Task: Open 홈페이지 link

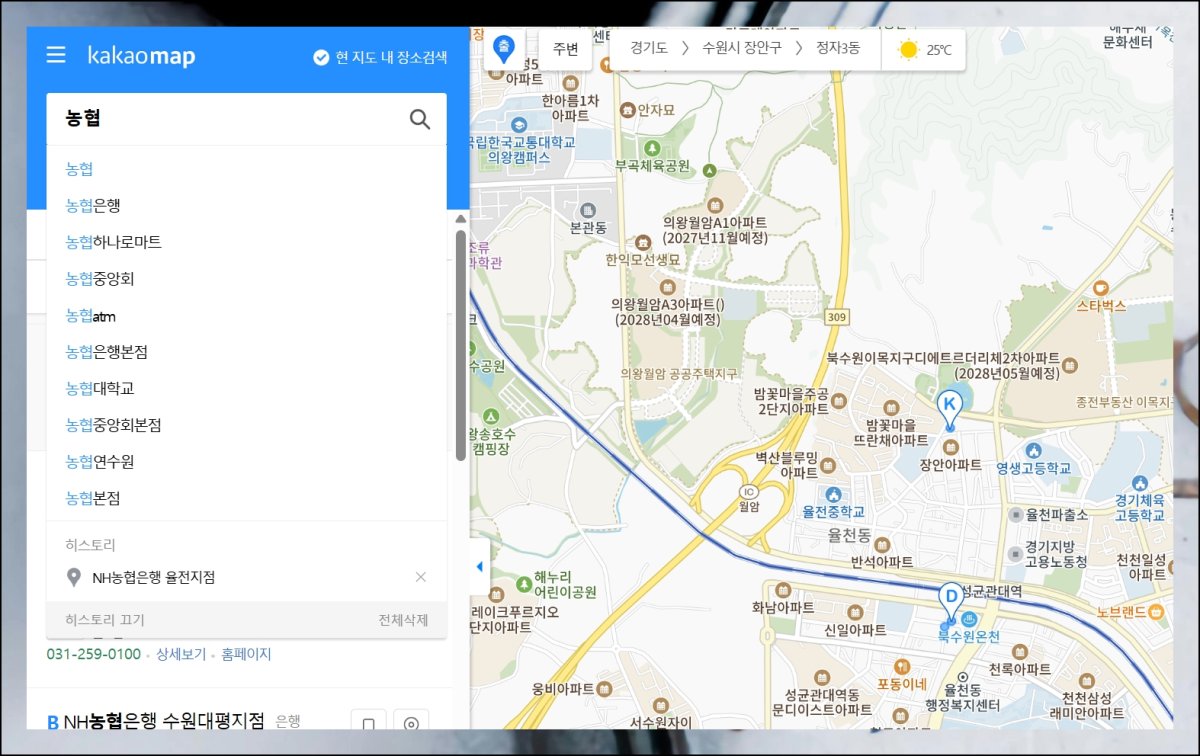Action: click(246, 654)
